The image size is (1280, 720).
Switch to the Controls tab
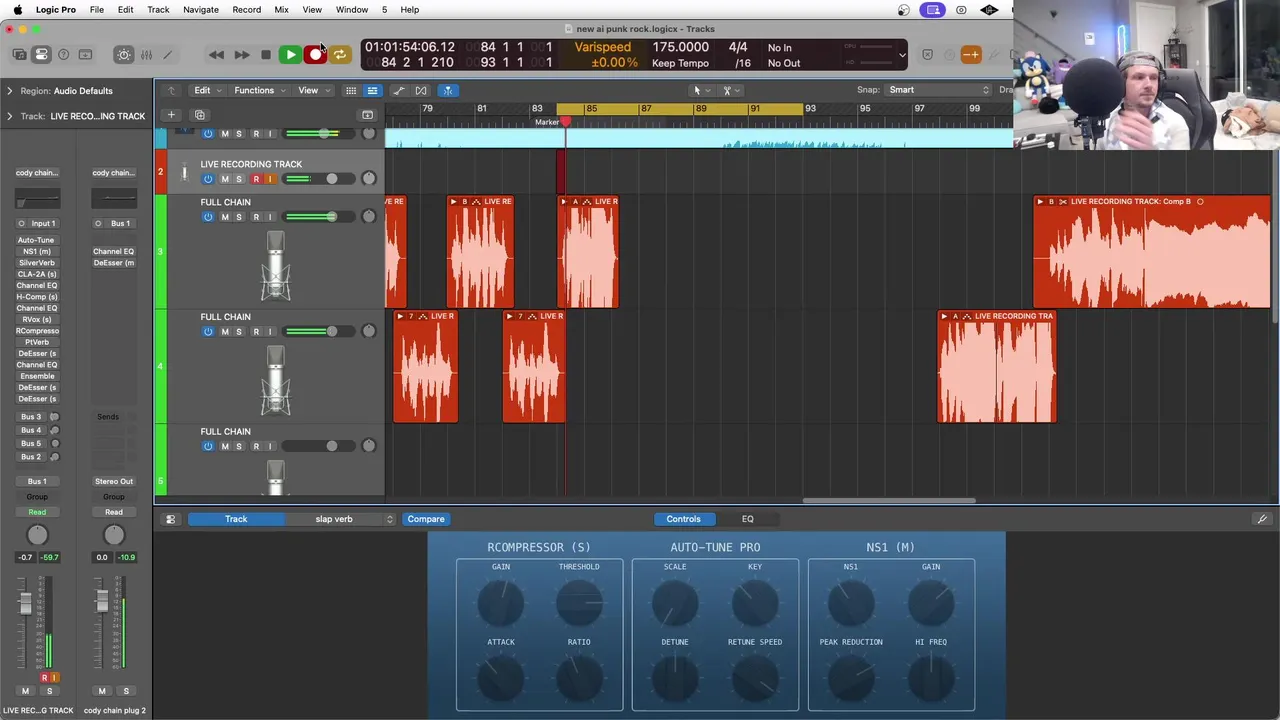tap(684, 519)
